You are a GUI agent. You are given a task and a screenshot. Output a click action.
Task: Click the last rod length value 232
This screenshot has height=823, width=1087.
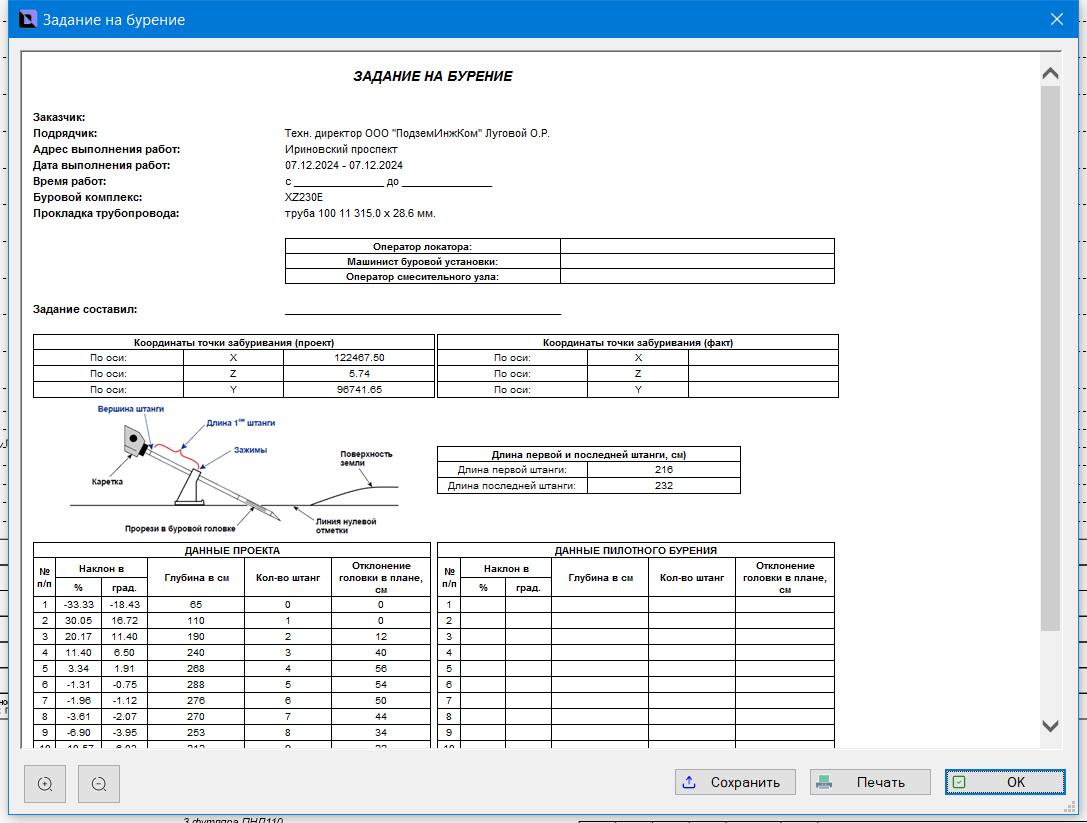[x=663, y=486]
